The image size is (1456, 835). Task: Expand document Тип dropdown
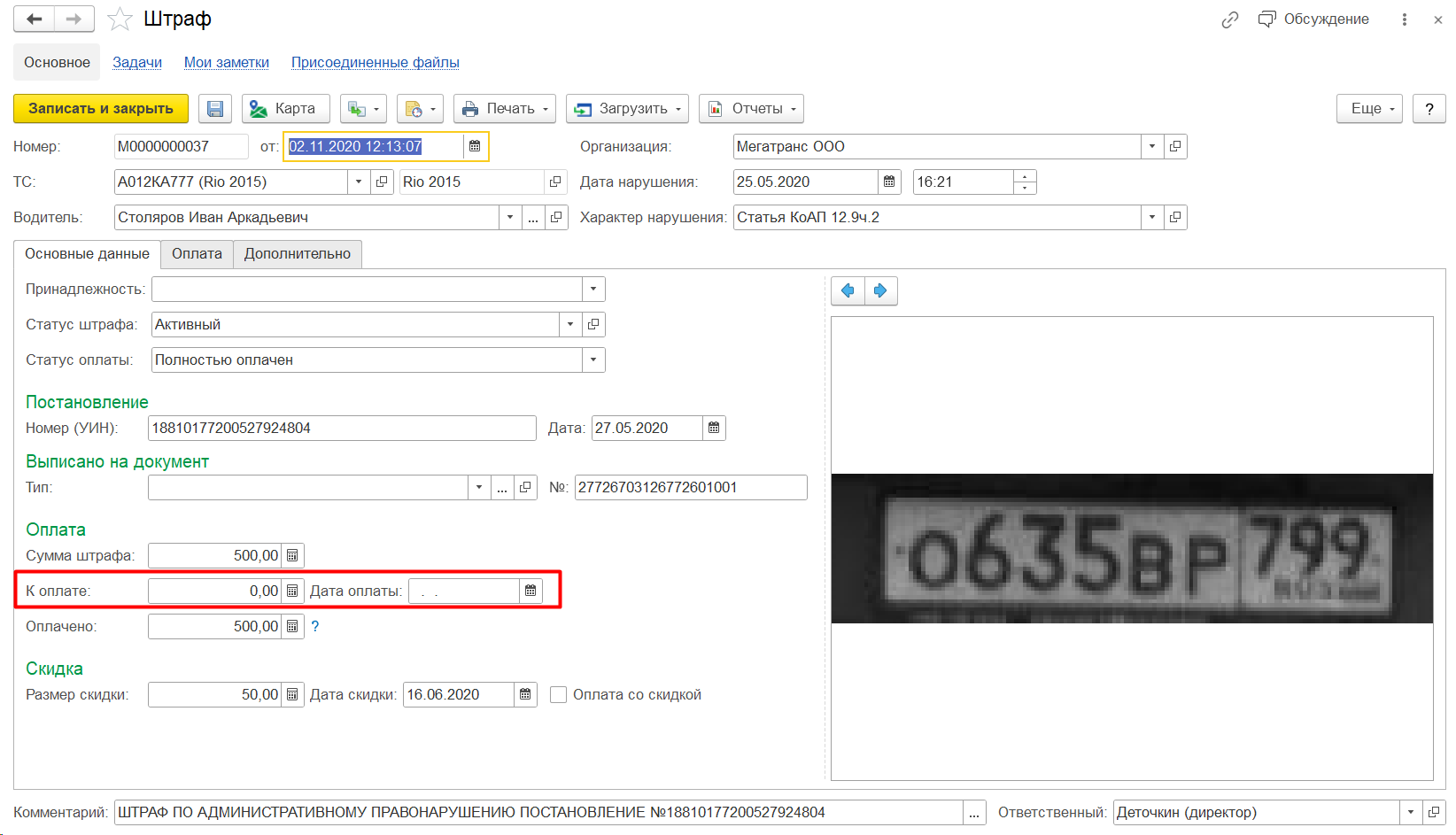point(479,488)
